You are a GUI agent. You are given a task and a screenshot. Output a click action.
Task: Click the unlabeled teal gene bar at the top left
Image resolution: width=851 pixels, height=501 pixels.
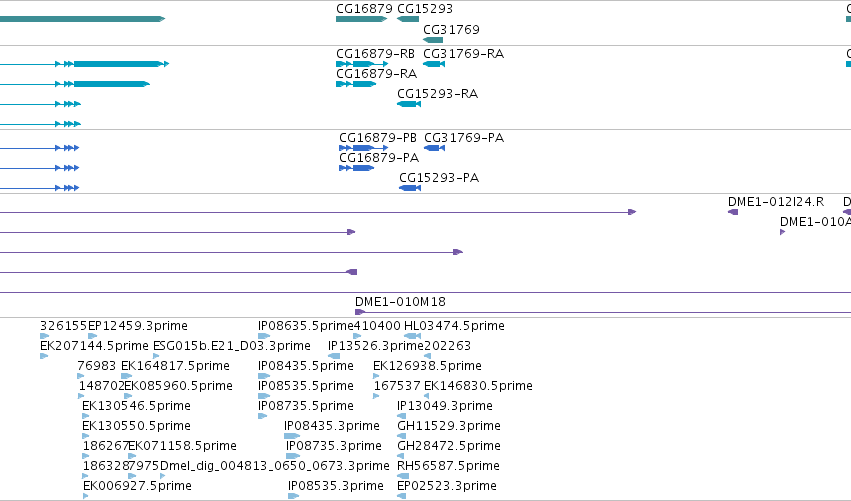pos(82,19)
